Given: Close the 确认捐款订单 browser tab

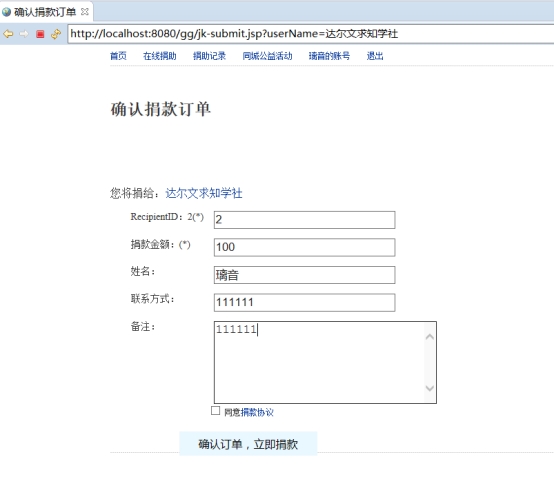Looking at the screenshot, I should 85,12.
